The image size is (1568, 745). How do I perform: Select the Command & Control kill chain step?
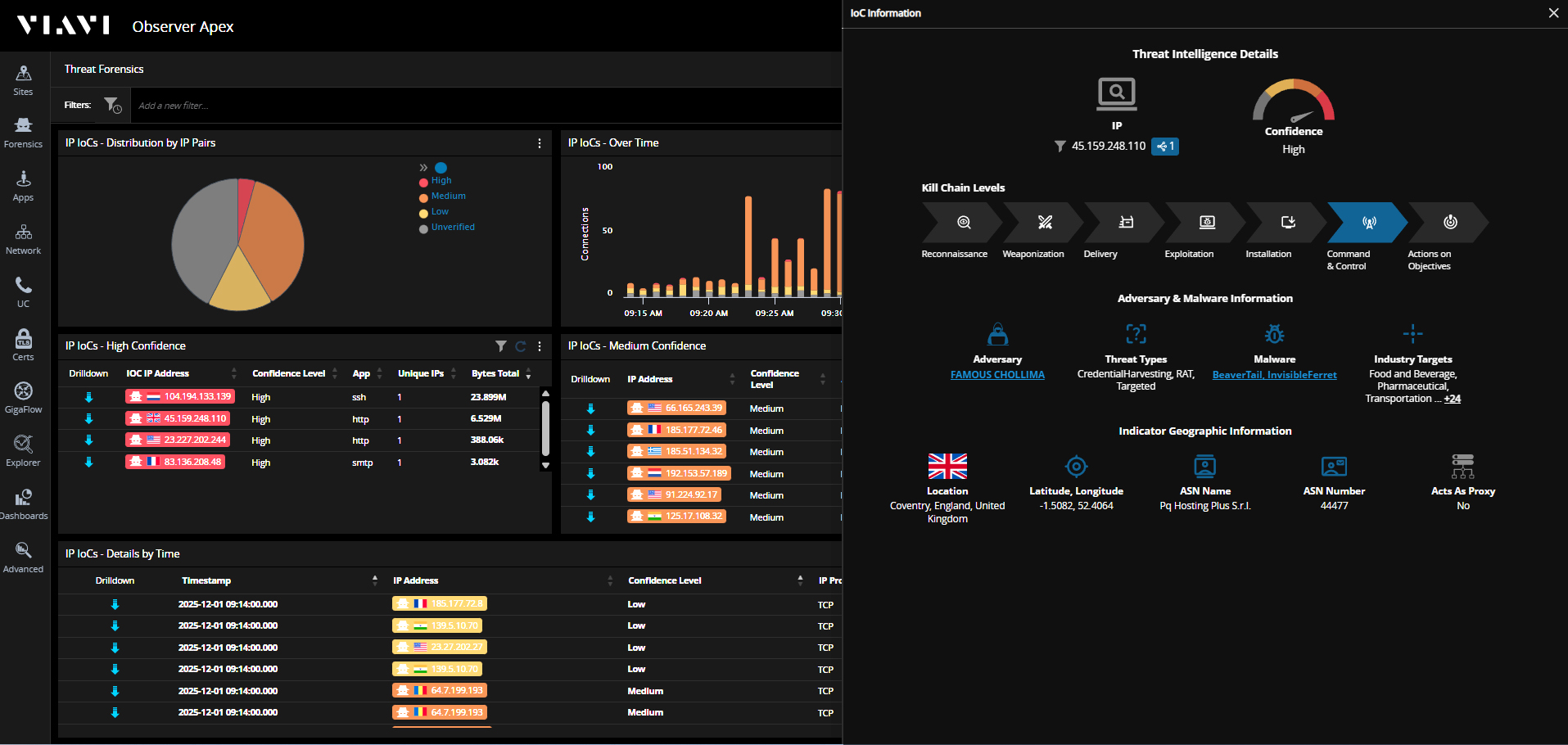1367,223
